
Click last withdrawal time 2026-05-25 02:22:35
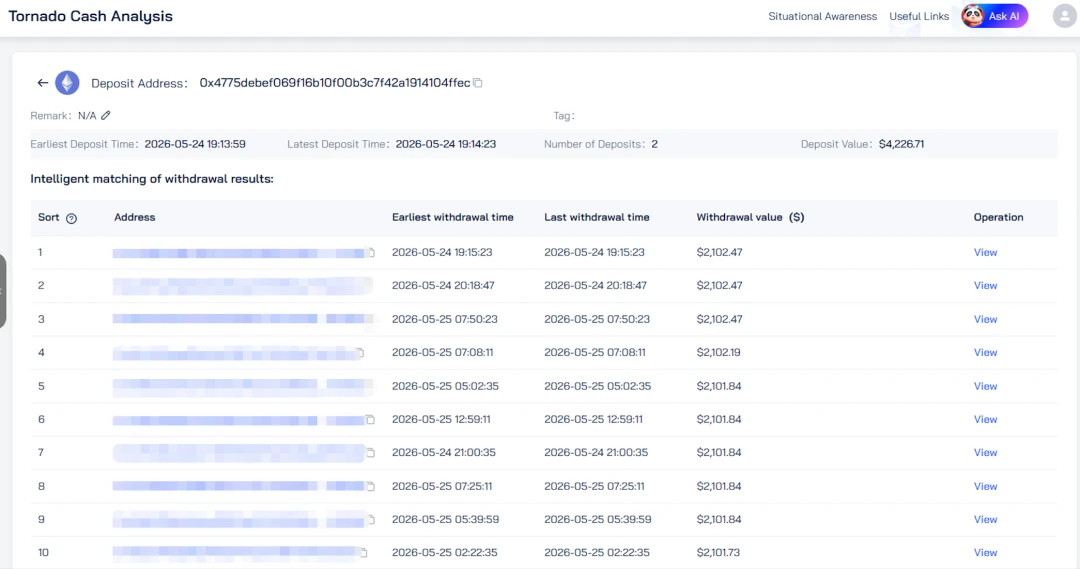tap(596, 552)
